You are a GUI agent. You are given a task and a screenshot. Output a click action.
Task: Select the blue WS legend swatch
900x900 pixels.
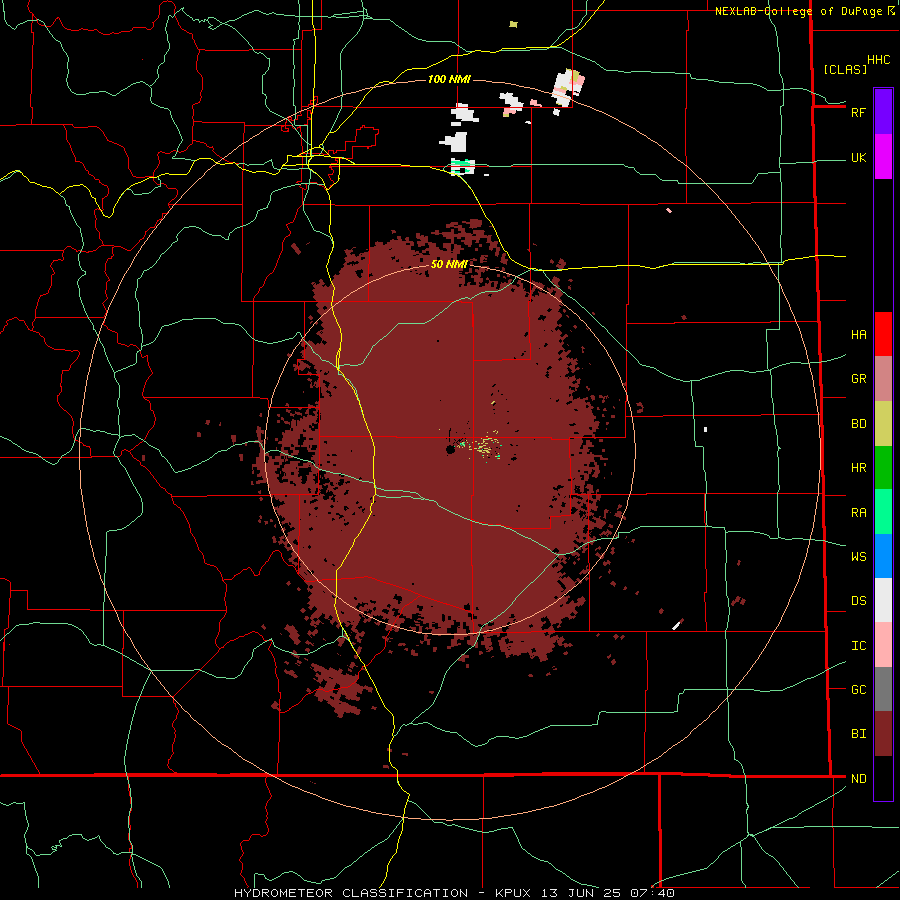coord(883,556)
